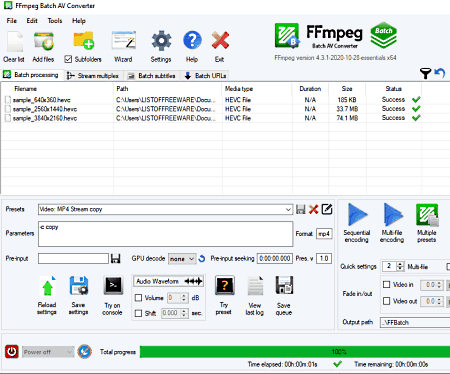The image size is (450, 374).
Task: Adjust Volume dB spinner
Action: [184, 298]
